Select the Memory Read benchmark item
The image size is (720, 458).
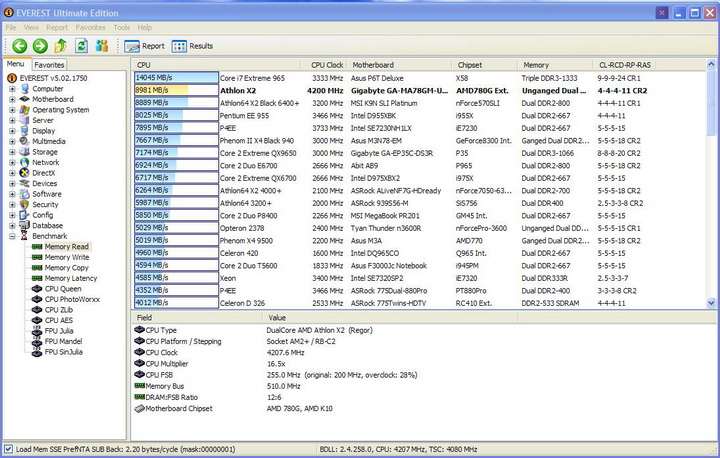67,247
